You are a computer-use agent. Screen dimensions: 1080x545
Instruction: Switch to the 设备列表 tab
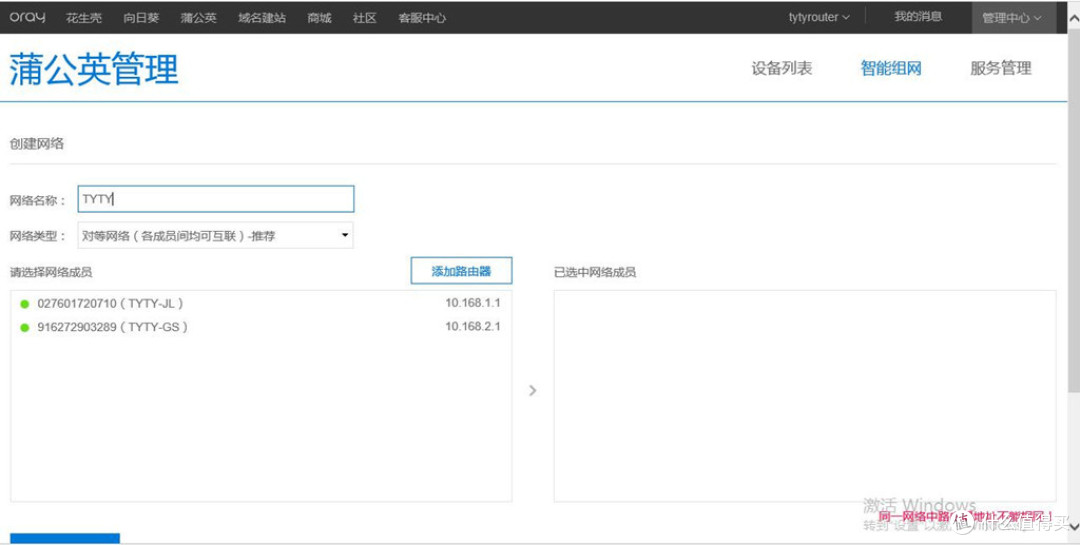click(782, 68)
